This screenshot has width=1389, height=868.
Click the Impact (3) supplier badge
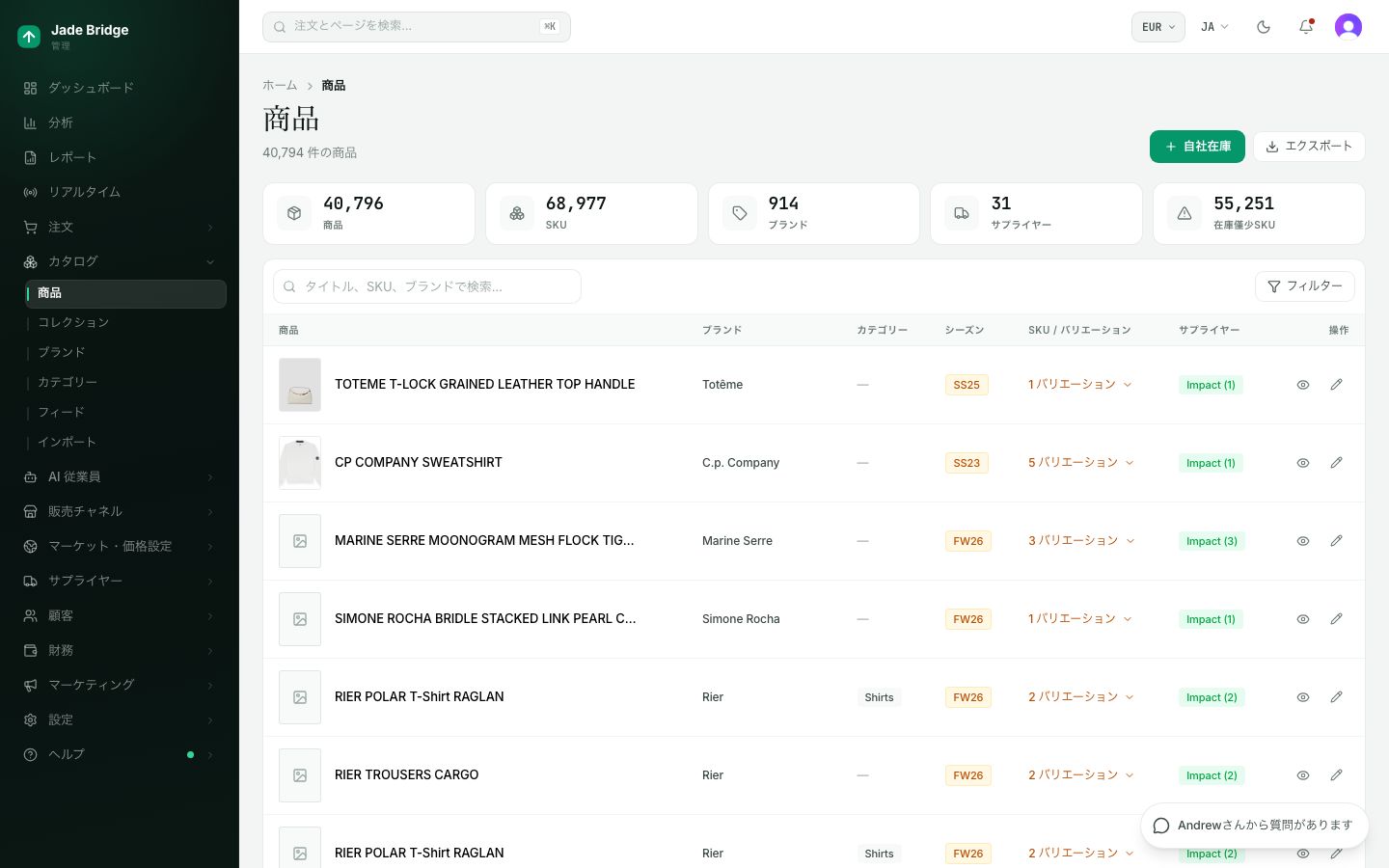pos(1212,541)
